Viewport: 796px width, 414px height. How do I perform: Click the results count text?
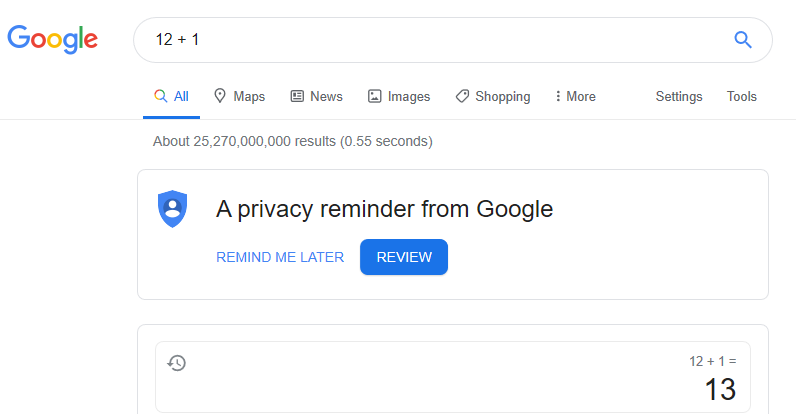click(292, 141)
